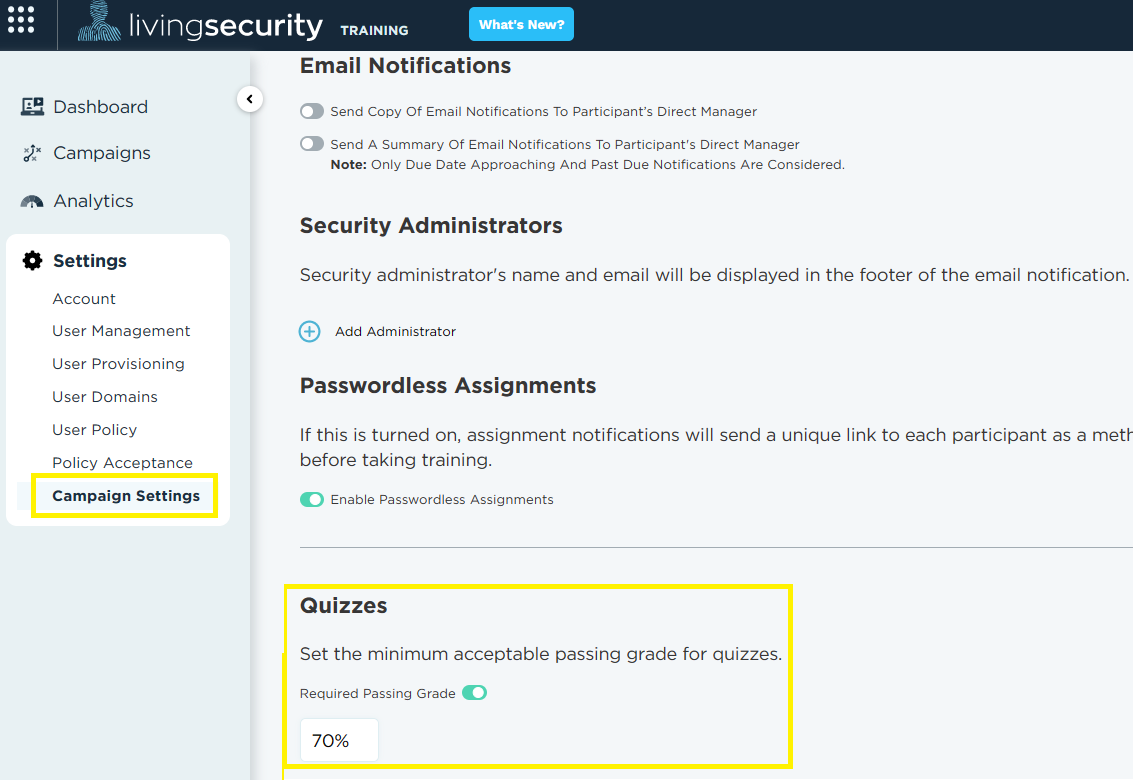Click the plus circle Add Administrator icon
This screenshot has width=1133, height=780.
(x=309, y=331)
